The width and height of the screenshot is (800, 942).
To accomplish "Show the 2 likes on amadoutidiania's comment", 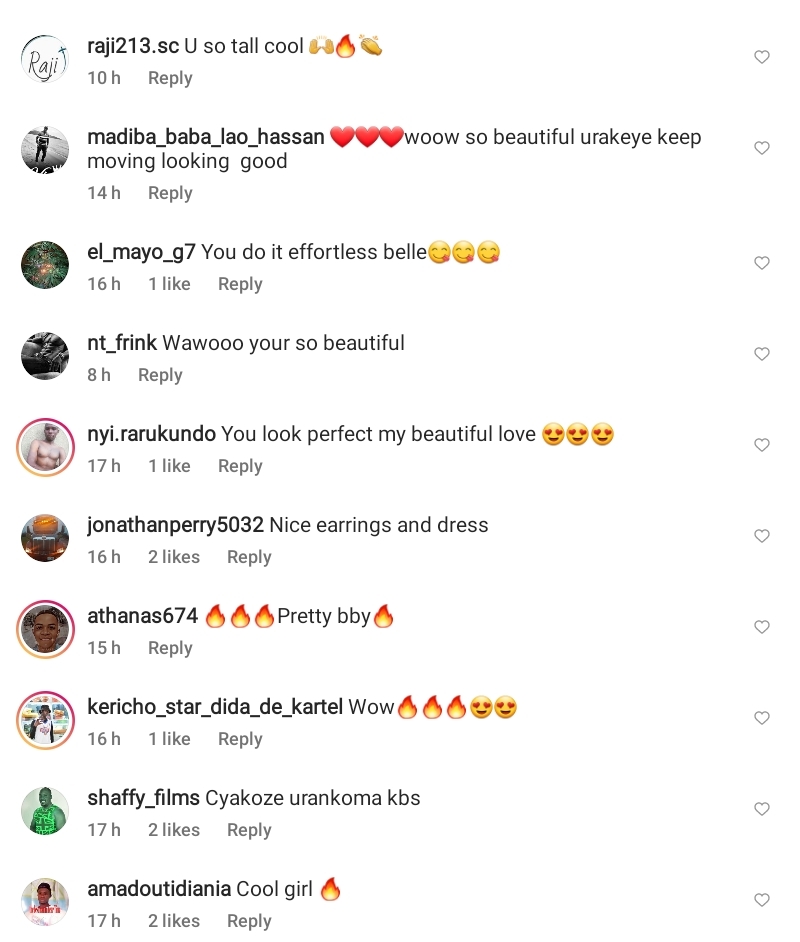I will point(174,921).
